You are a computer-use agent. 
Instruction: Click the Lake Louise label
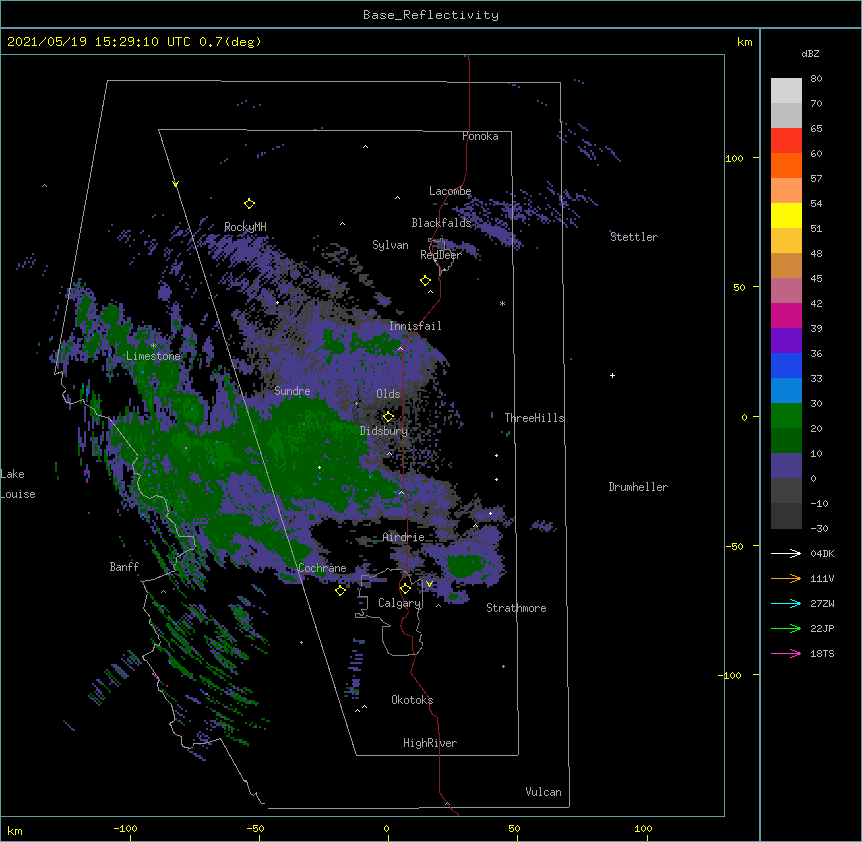pyautogui.click(x=18, y=484)
